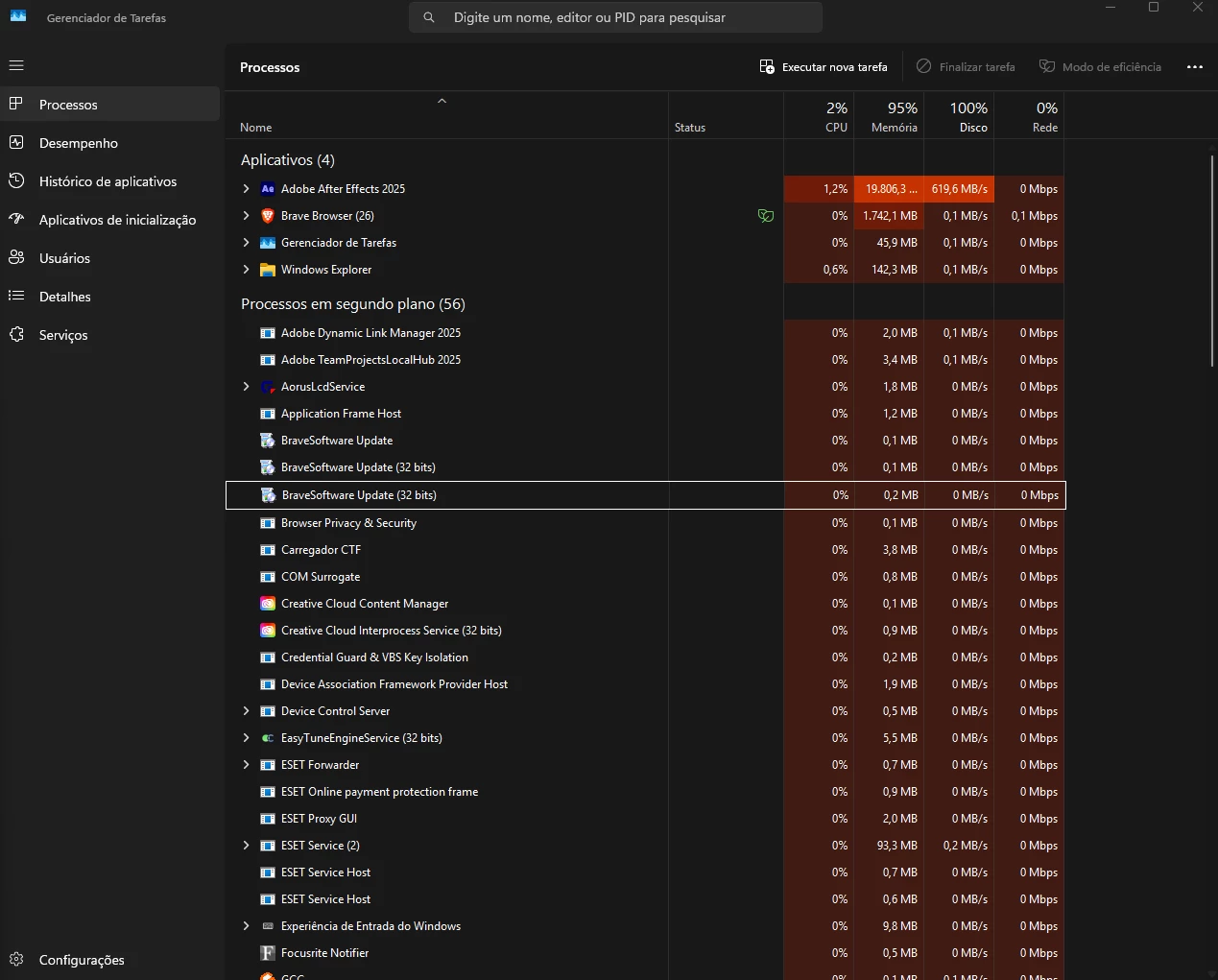The height and width of the screenshot is (980, 1218).
Task: Sort by the Disco column header
Action: tap(959, 116)
